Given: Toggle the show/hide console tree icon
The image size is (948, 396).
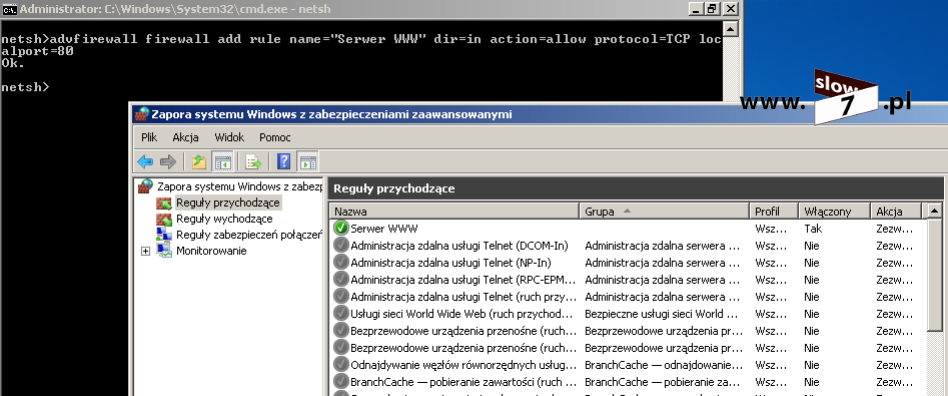Looking at the screenshot, I should (x=222, y=162).
